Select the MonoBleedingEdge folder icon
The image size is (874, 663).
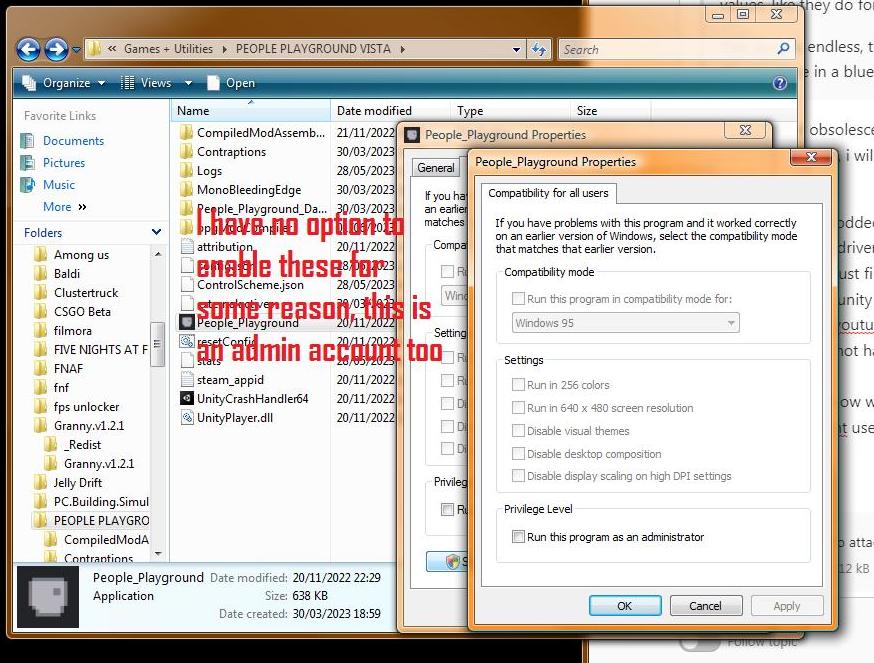[x=186, y=190]
